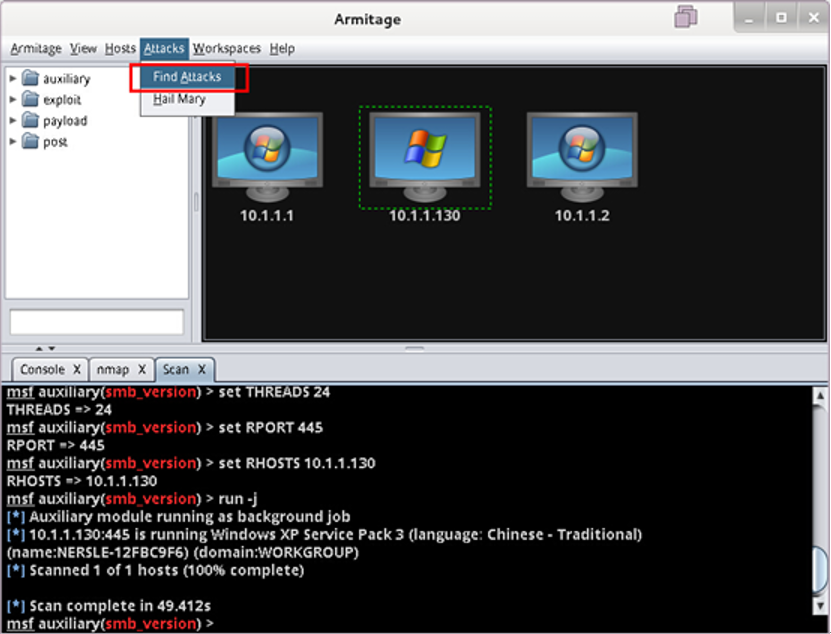Click the 'set THREADS 24' console line

[169, 392]
